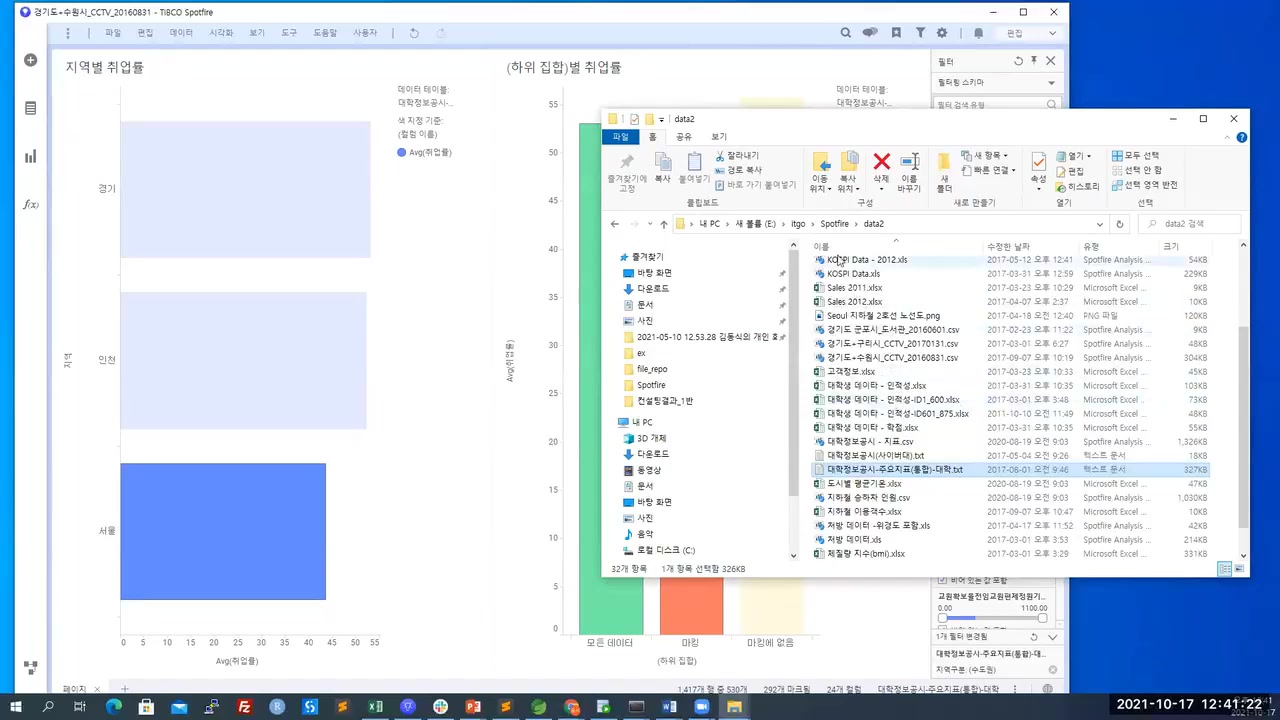
Task: Select the filter funnel icon in Spotfire toolbar
Action: coord(921,33)
